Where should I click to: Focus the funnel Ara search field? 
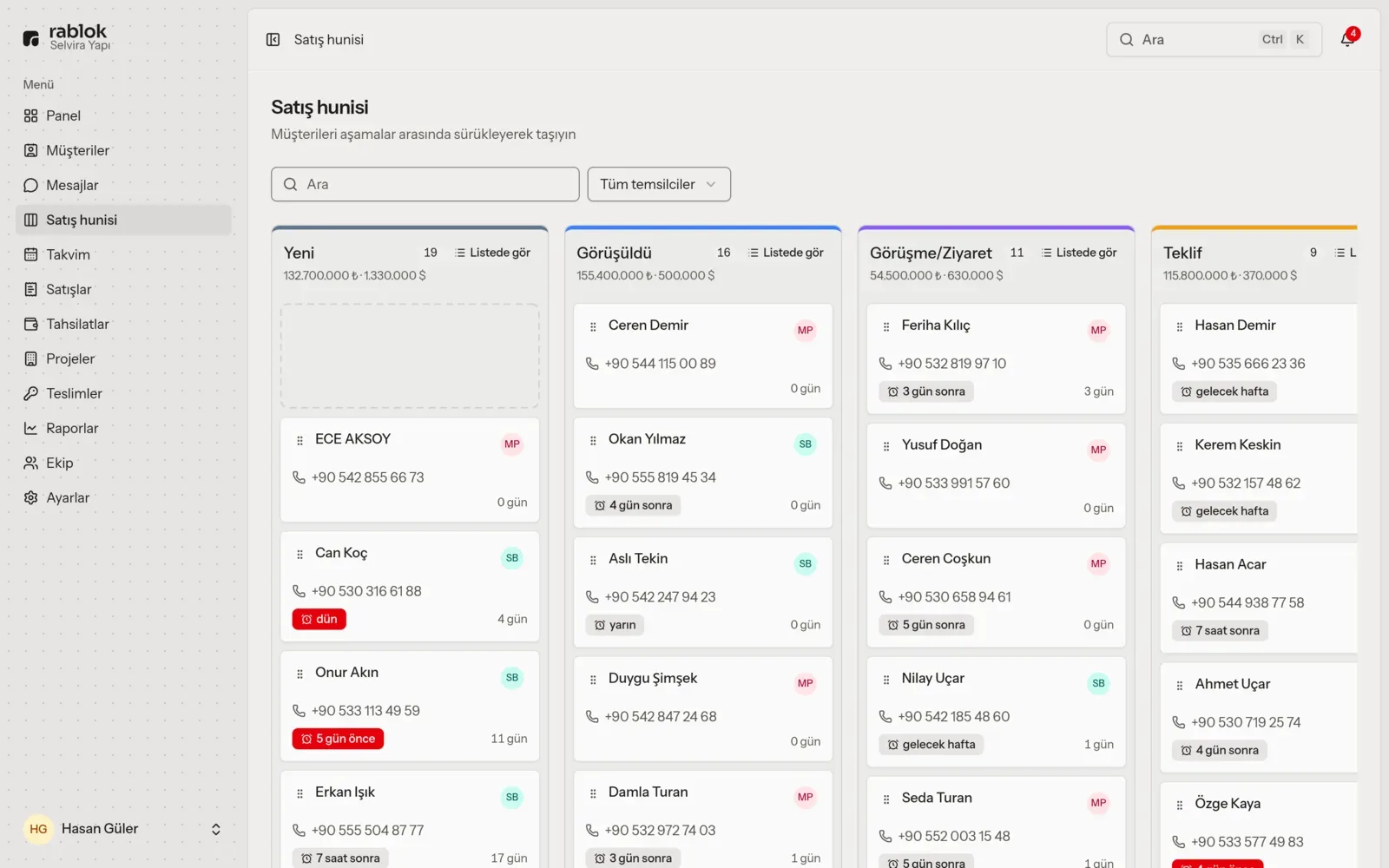point(425,184)
